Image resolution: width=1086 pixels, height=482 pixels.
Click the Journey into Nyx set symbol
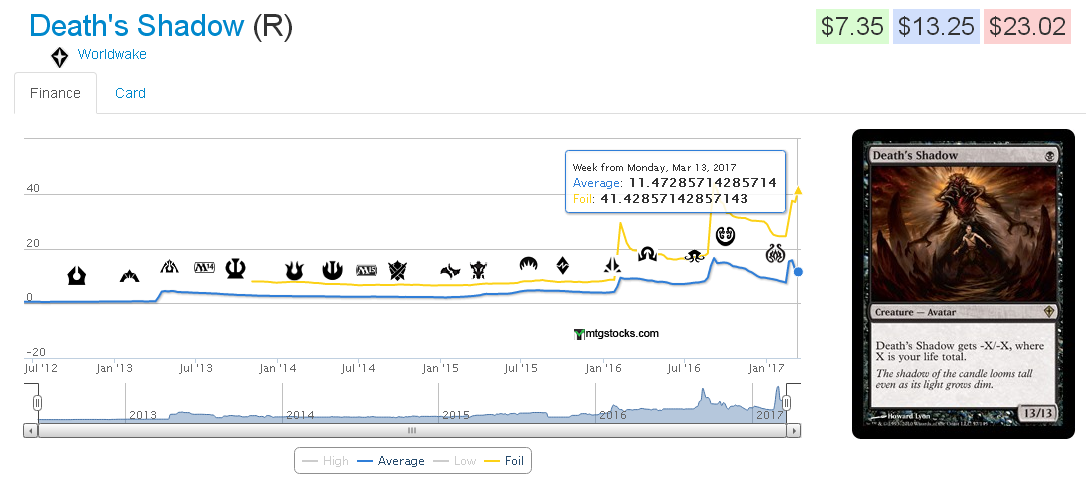pyautogui.click(x=332, y=270)
